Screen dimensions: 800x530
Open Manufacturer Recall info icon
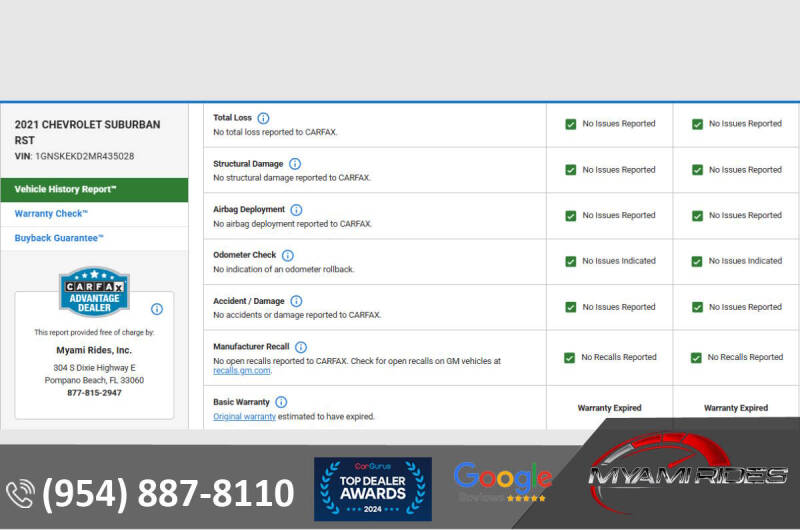pyautogui.click(x=301, y=347)
